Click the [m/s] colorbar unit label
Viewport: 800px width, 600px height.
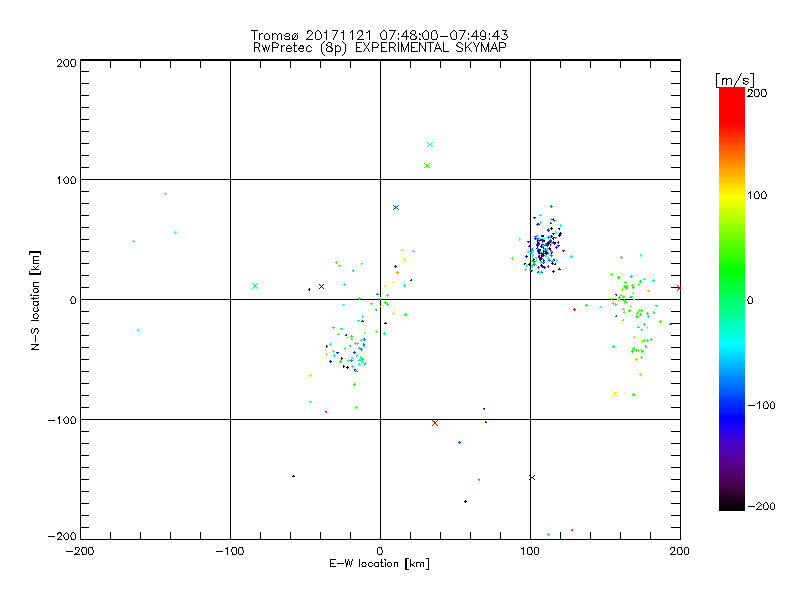[x=735, y=80]
